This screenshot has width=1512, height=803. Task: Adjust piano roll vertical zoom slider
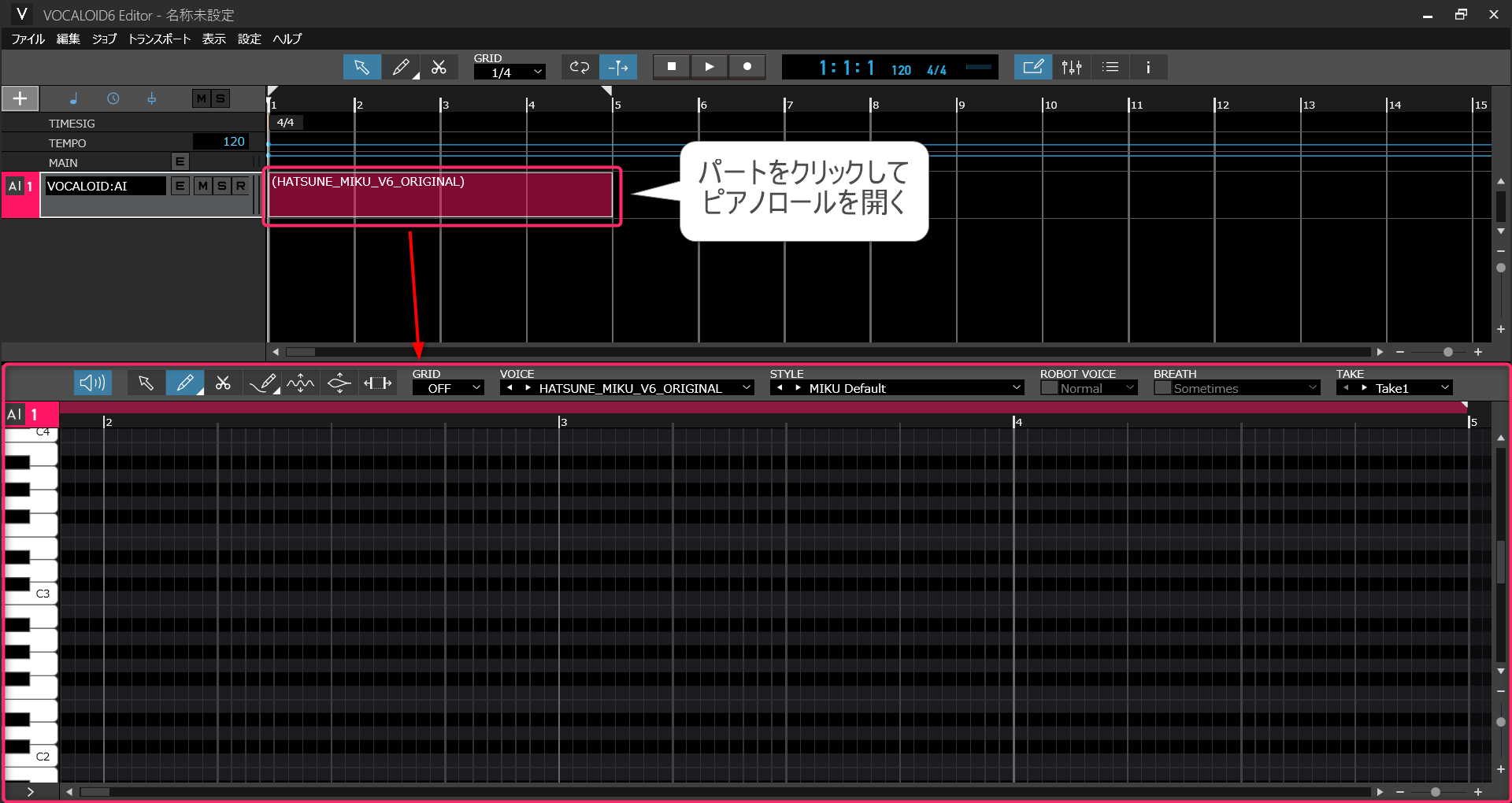click(1501, 722)
